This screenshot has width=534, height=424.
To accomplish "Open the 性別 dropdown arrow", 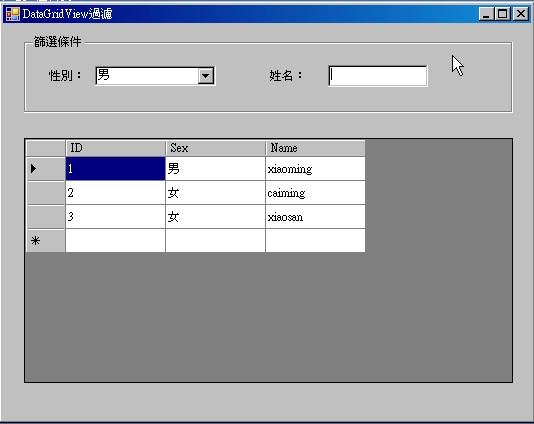I will coord(206,76).
